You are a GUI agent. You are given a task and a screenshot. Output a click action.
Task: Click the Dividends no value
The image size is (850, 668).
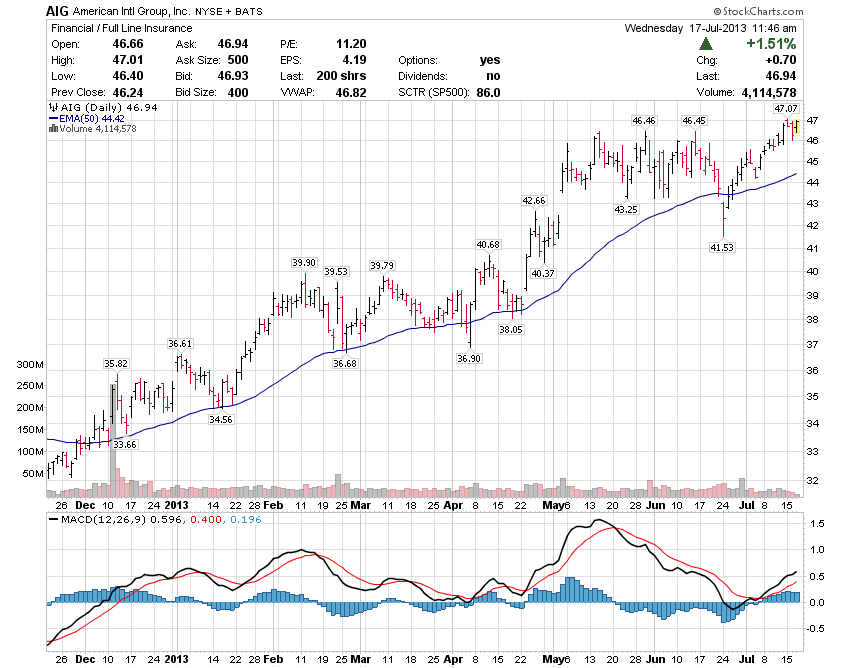493,76
